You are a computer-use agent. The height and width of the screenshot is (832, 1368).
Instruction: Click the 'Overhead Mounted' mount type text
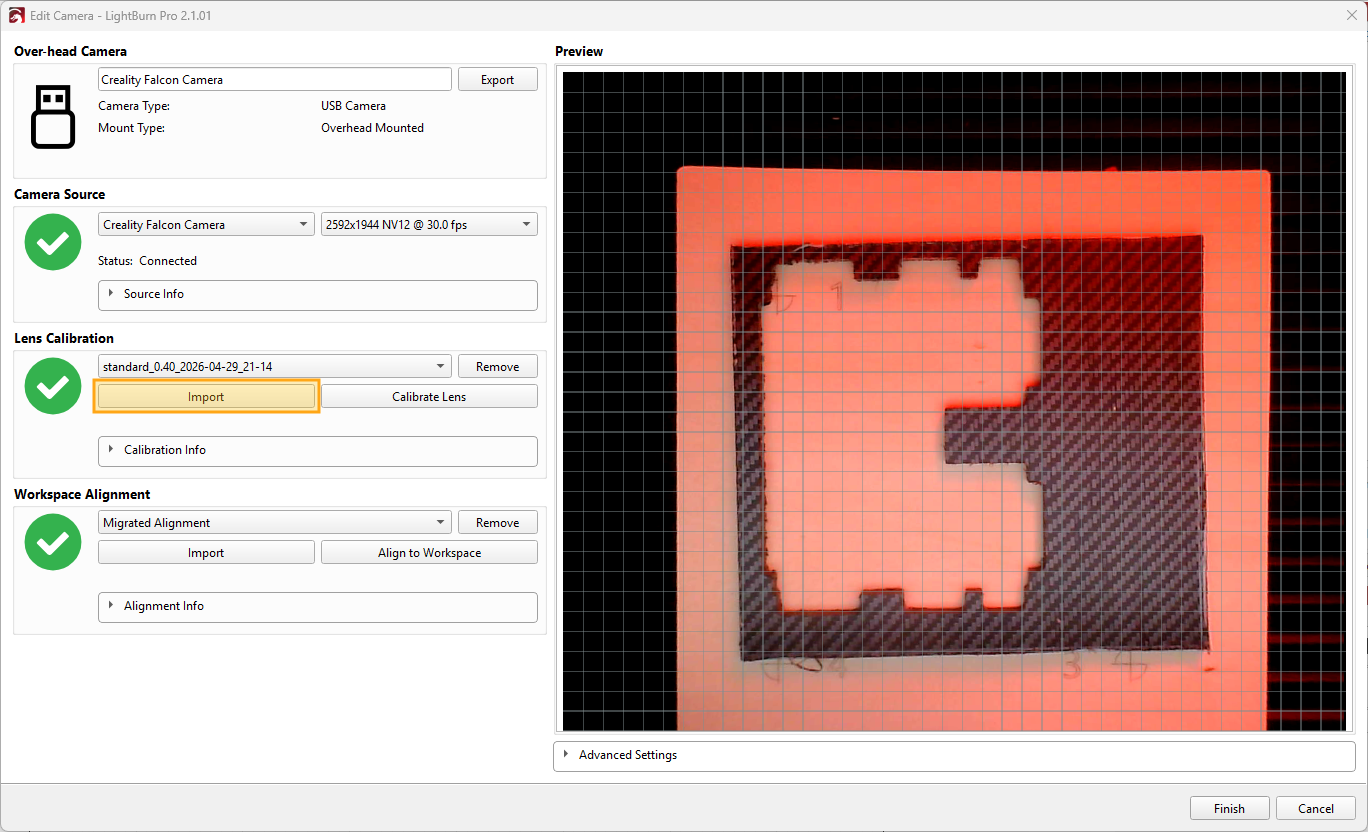pyautogui.click(x=372, y=128)
